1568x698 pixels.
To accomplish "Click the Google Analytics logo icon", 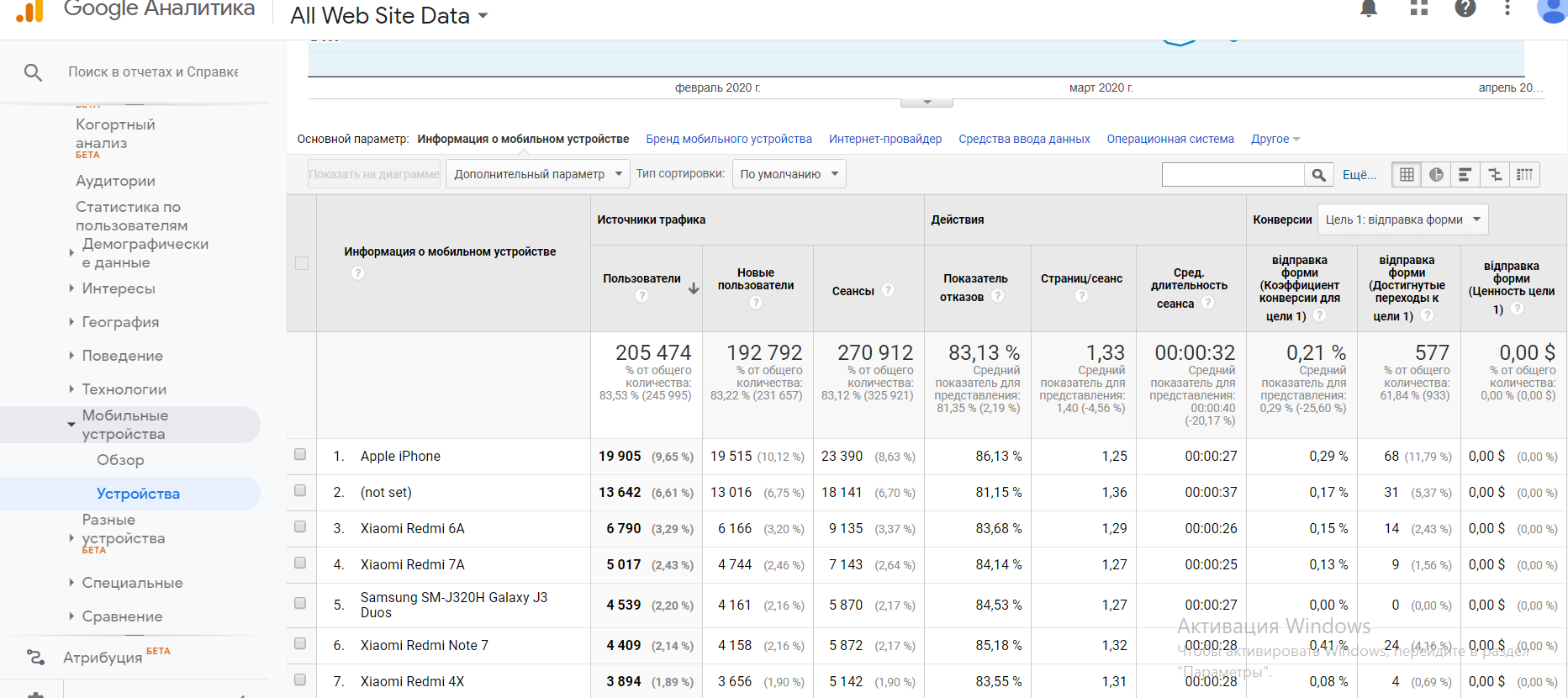I will click(x=30, y=11).
